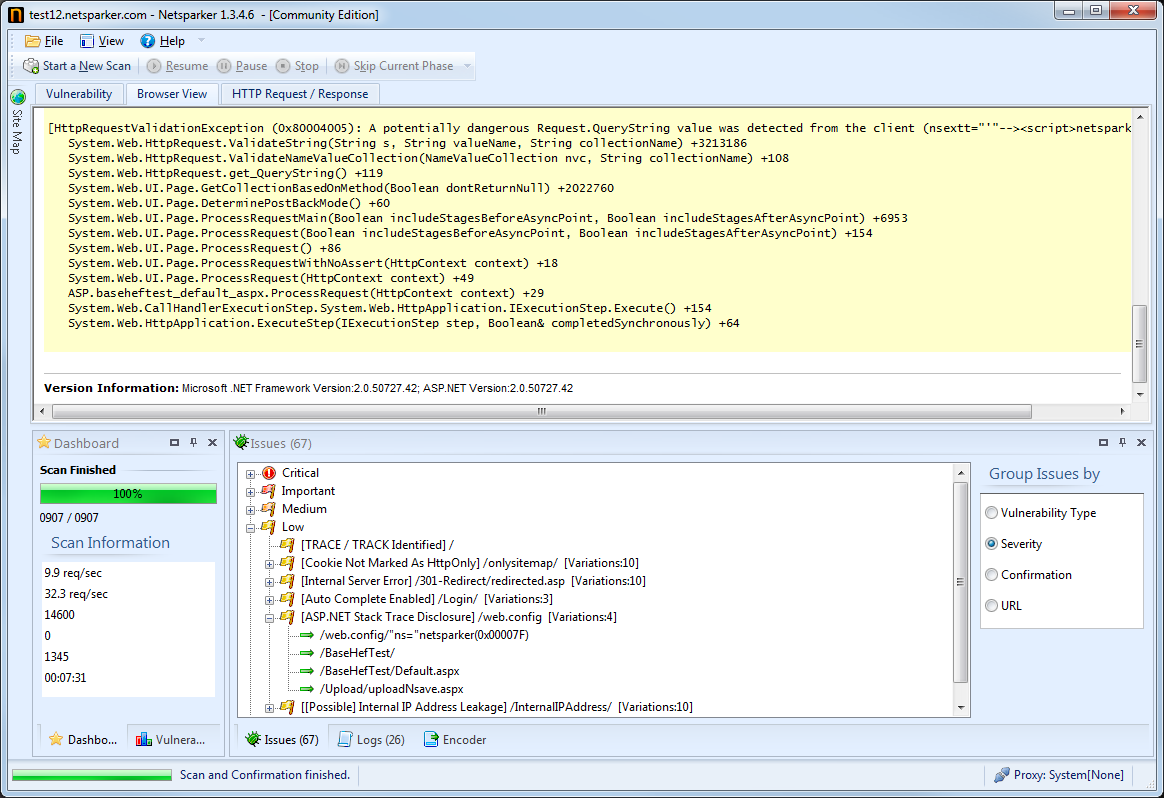Expand the Critical issues node
1164x798 pixels.
coord(250,474)
